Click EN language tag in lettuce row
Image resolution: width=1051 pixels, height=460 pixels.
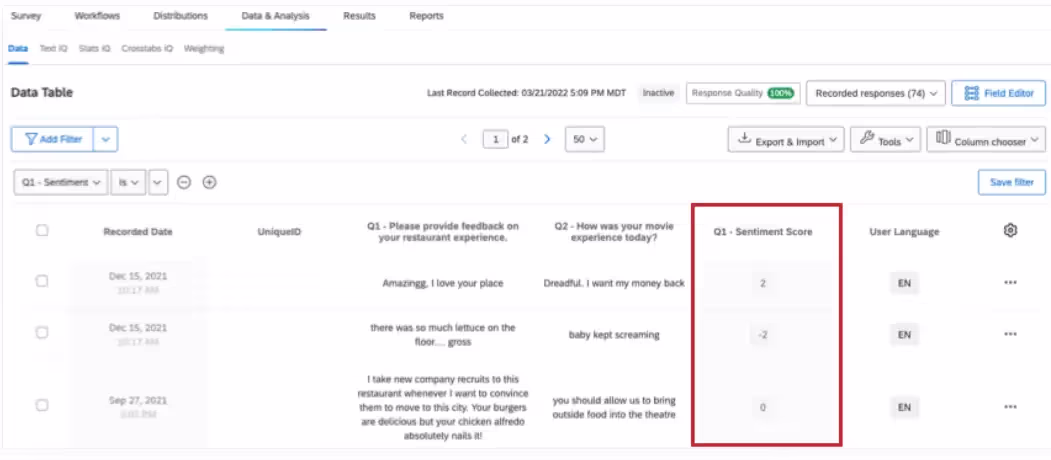click(904, 334)
